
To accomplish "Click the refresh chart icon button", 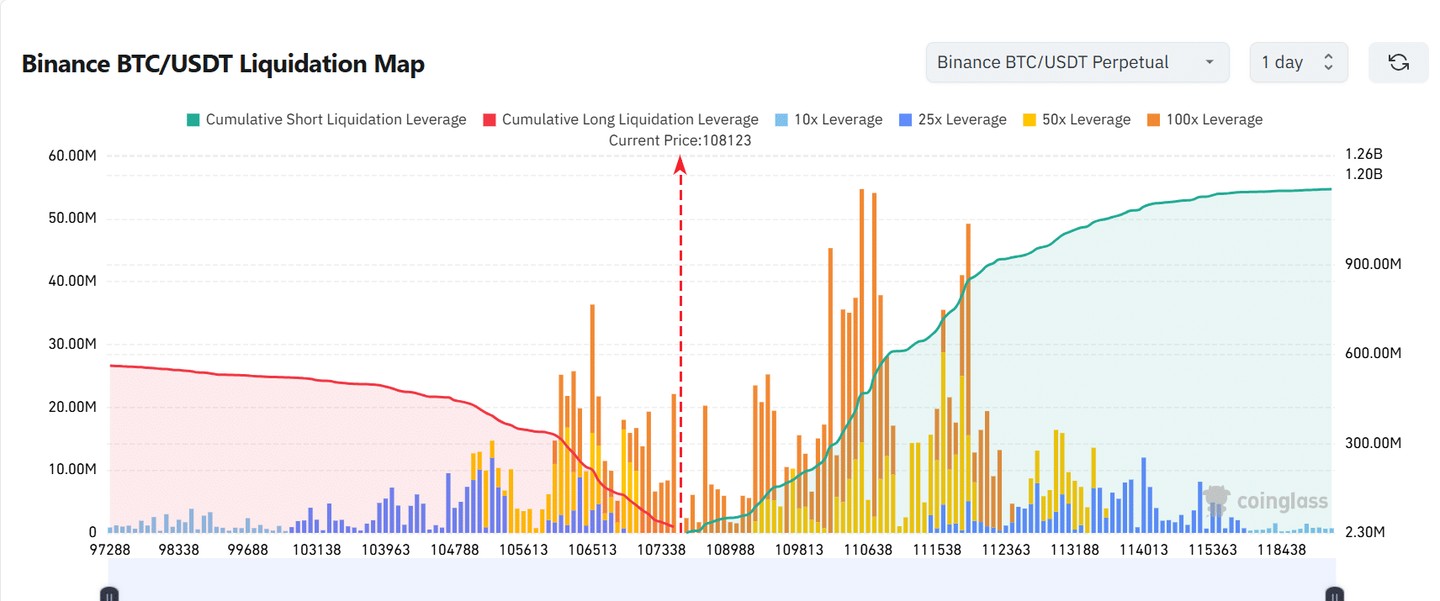I will [1398, 62].
